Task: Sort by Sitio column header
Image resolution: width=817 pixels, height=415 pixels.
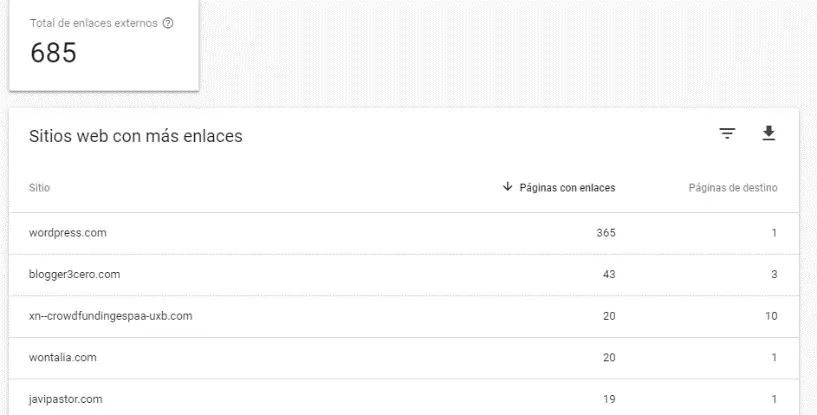Action: (40, 187)
